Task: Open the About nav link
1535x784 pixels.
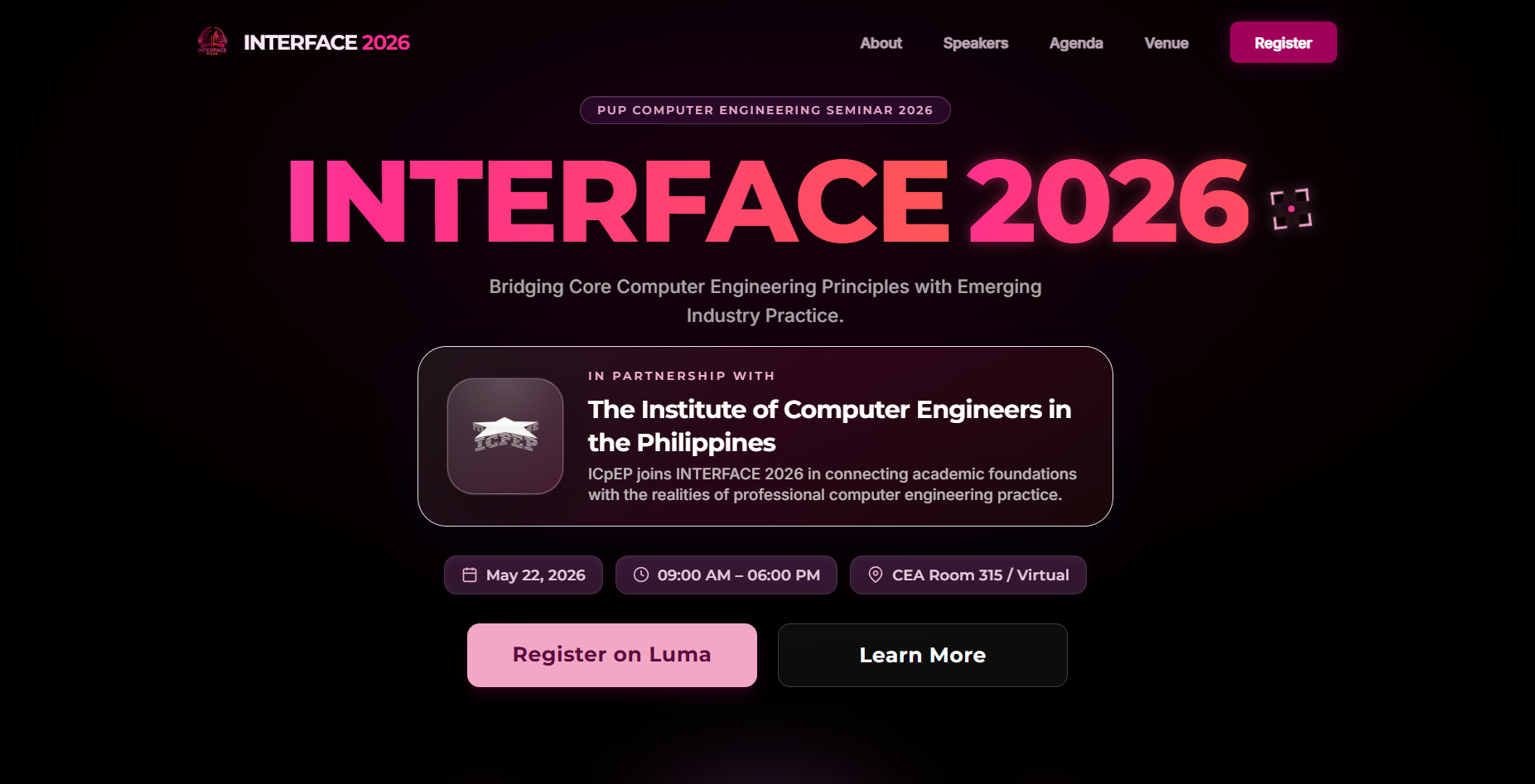Action: 881,43
